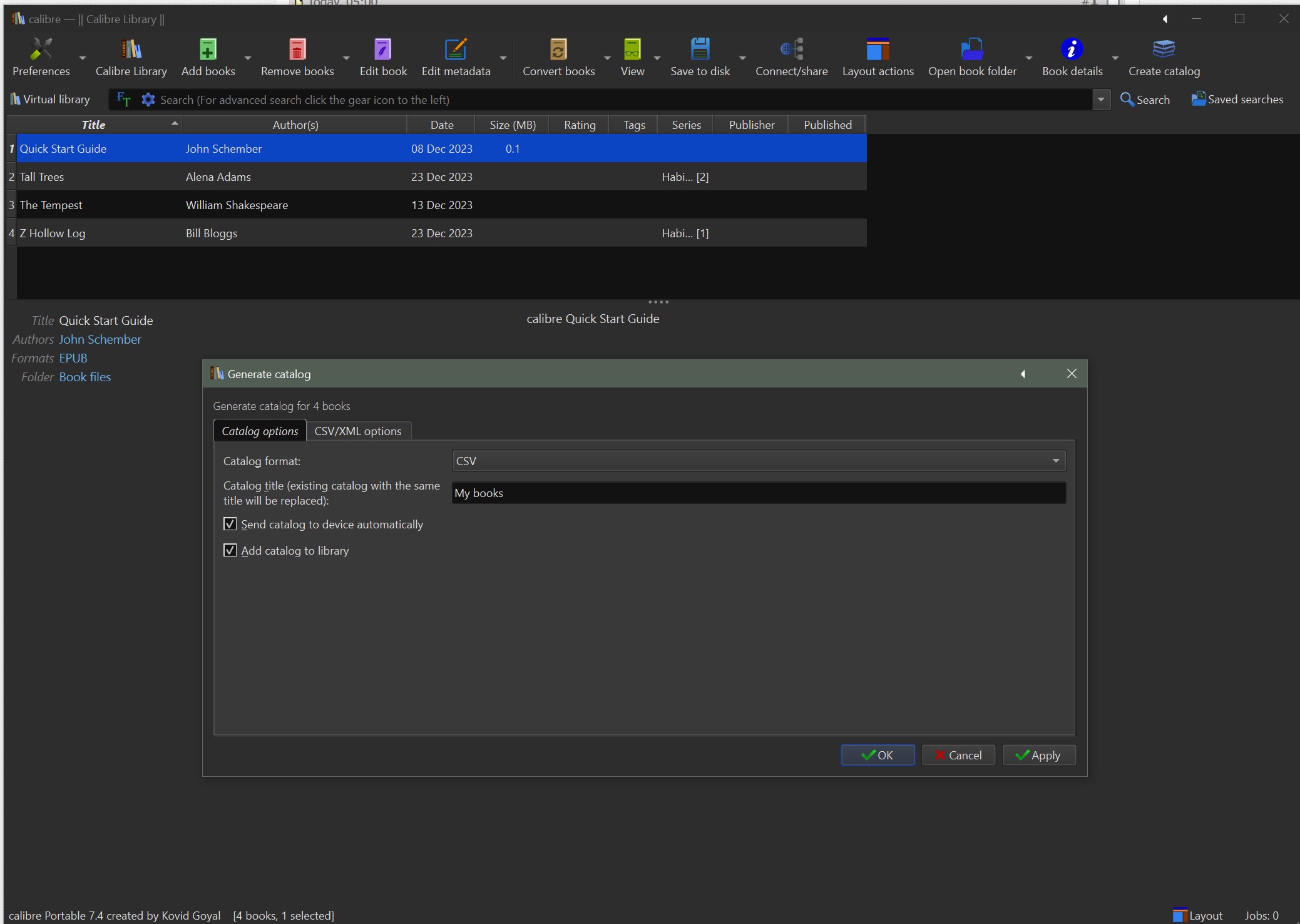The image size is (1300, 924).
Task: Uncheck Send catalog to device automatically
Action: (230, 524)
